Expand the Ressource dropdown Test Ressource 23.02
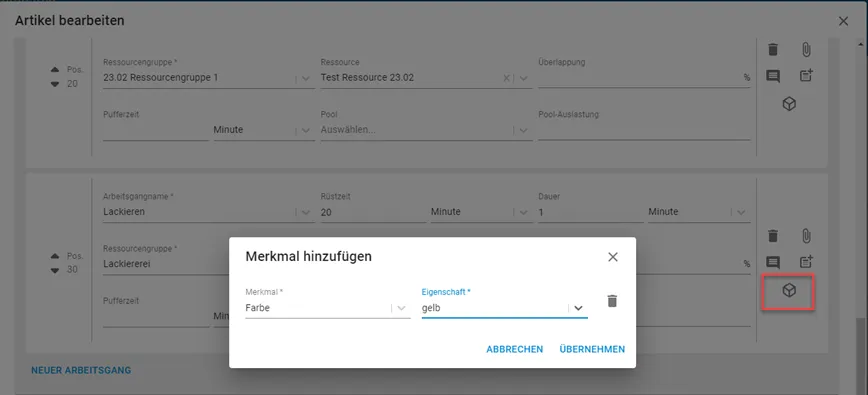This screenshot has height=395, width=868. [x=523, y=78]
